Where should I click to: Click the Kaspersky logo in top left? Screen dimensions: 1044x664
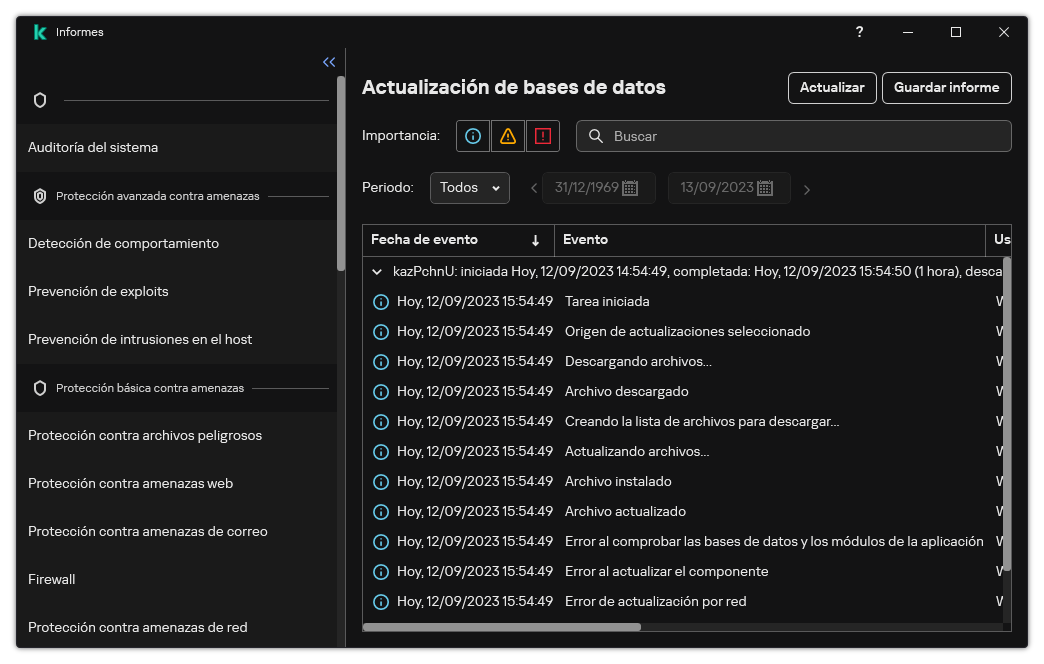point(39,31)
